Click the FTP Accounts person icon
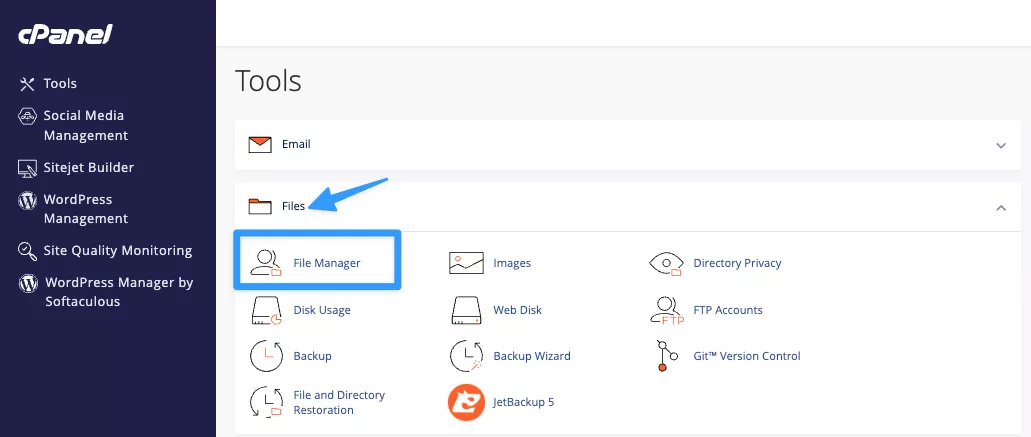 click(x=666, y=310)
